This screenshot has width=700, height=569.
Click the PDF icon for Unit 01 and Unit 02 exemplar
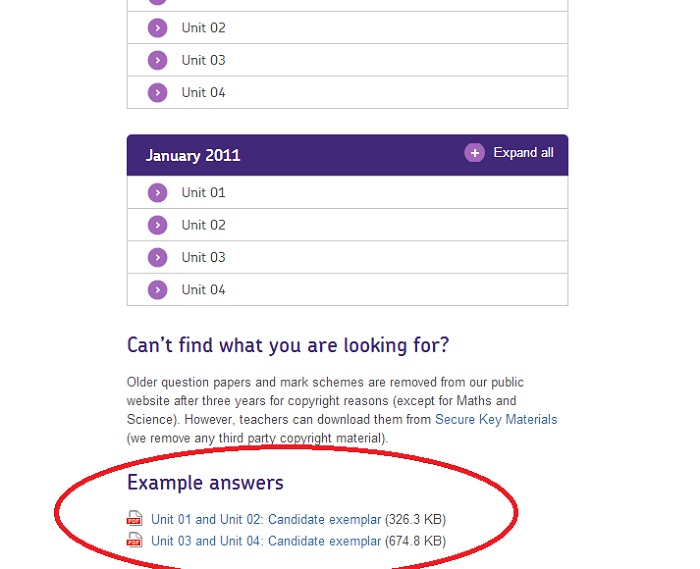point(135,519)
